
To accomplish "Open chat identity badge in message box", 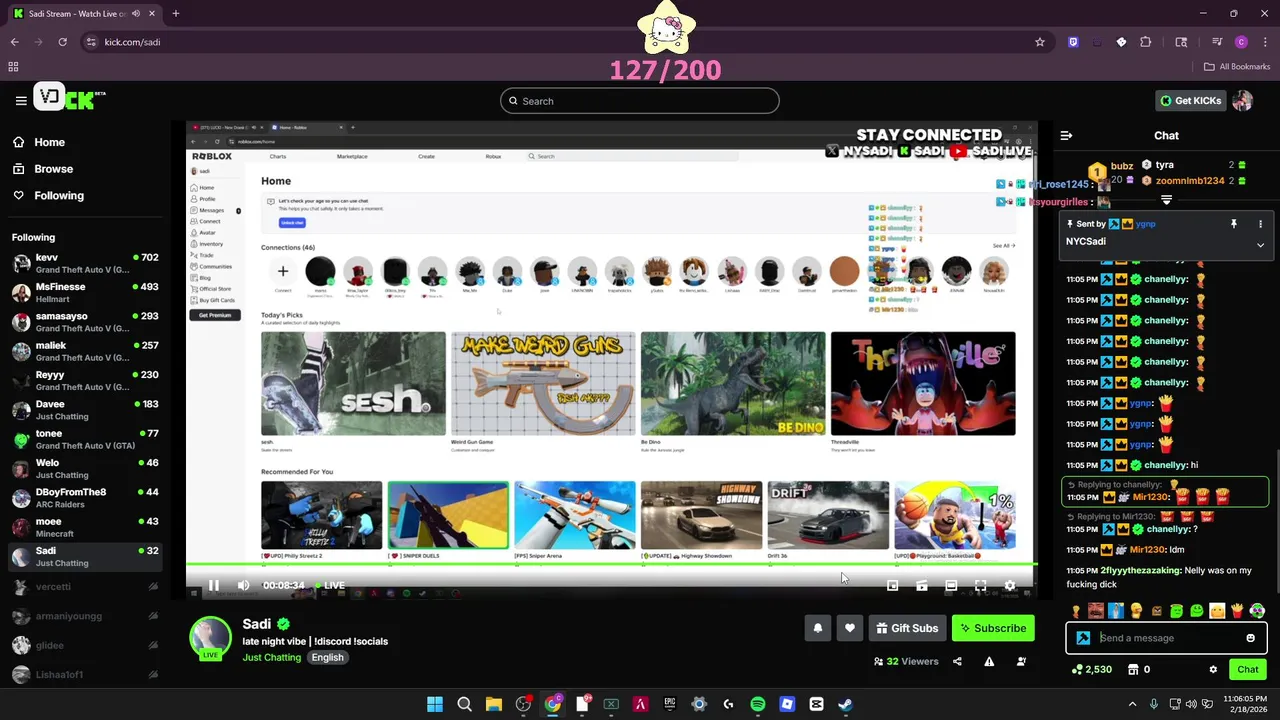I will (x=1083, y=638).
